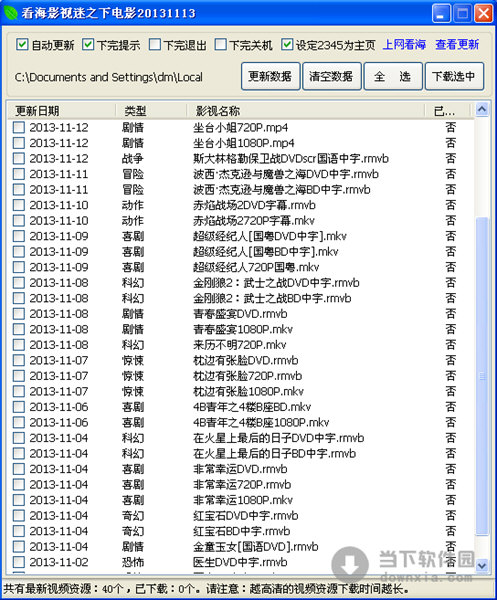The image size is (497, 600).
Task: Open the 查看更新 link
Action: tap(457, 45)
